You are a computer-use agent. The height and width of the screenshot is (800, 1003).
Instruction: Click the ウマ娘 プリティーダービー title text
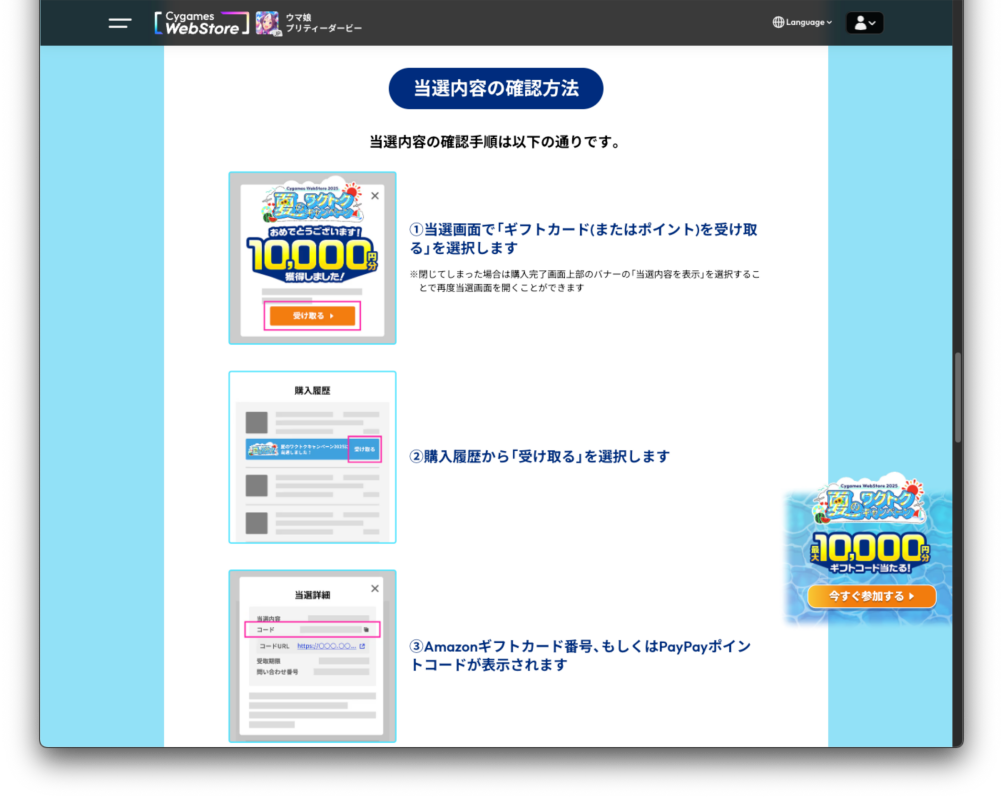point(323,23)
